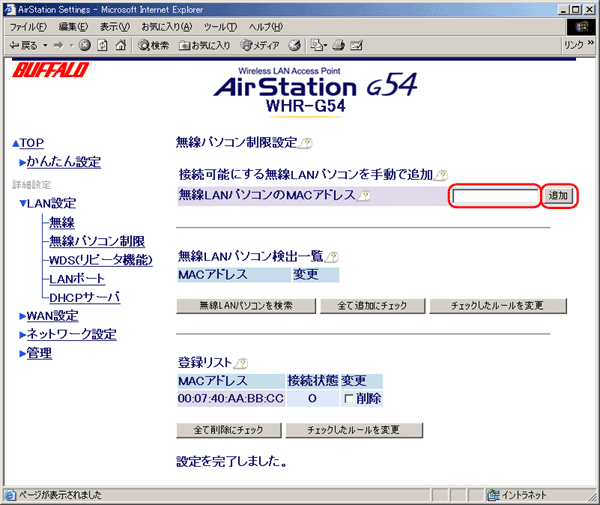600x505 pixels.
Task: Click the edit page toolbar icon
Action: (356, 46)
